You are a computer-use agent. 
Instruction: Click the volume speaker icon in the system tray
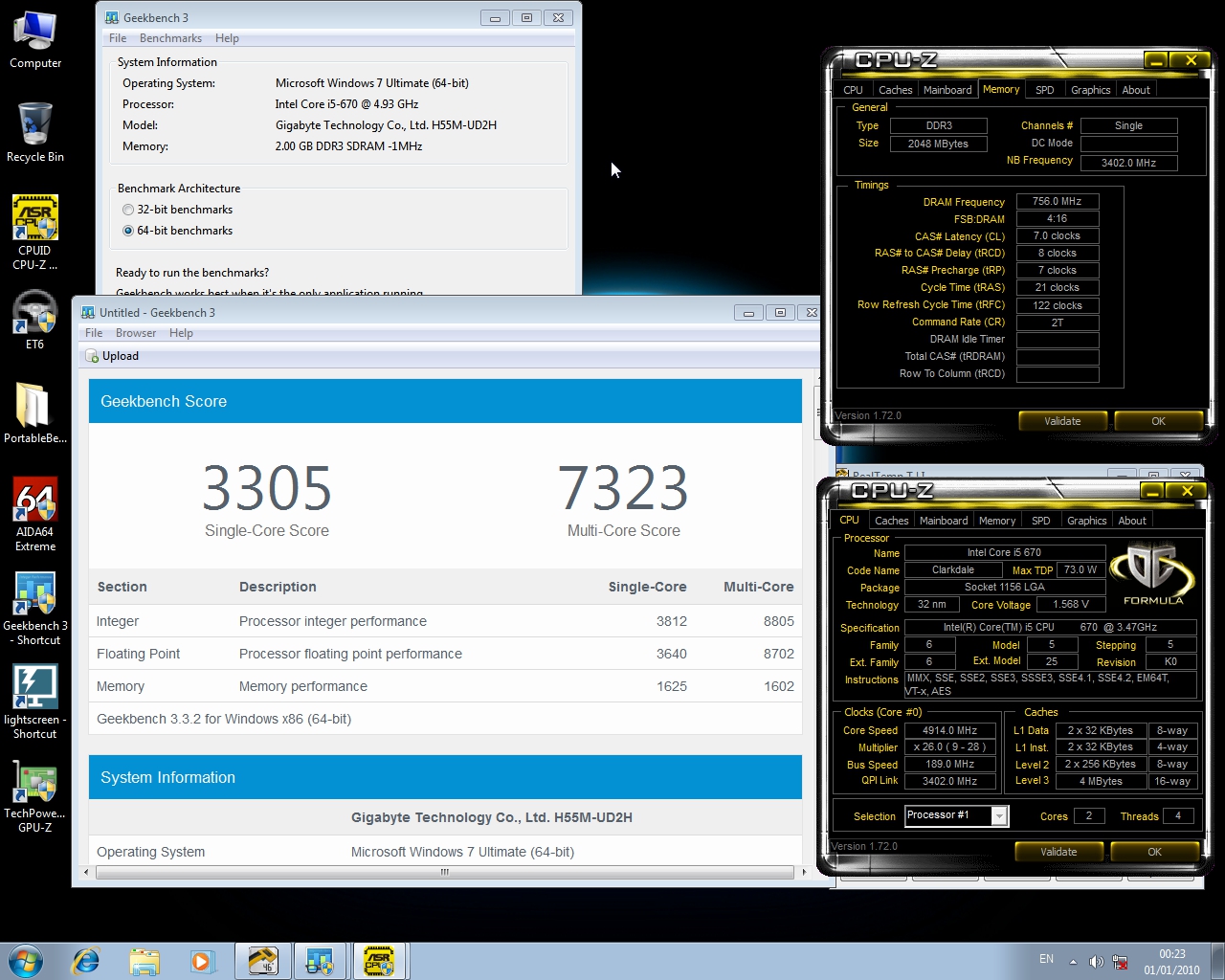pos(1097,961)
